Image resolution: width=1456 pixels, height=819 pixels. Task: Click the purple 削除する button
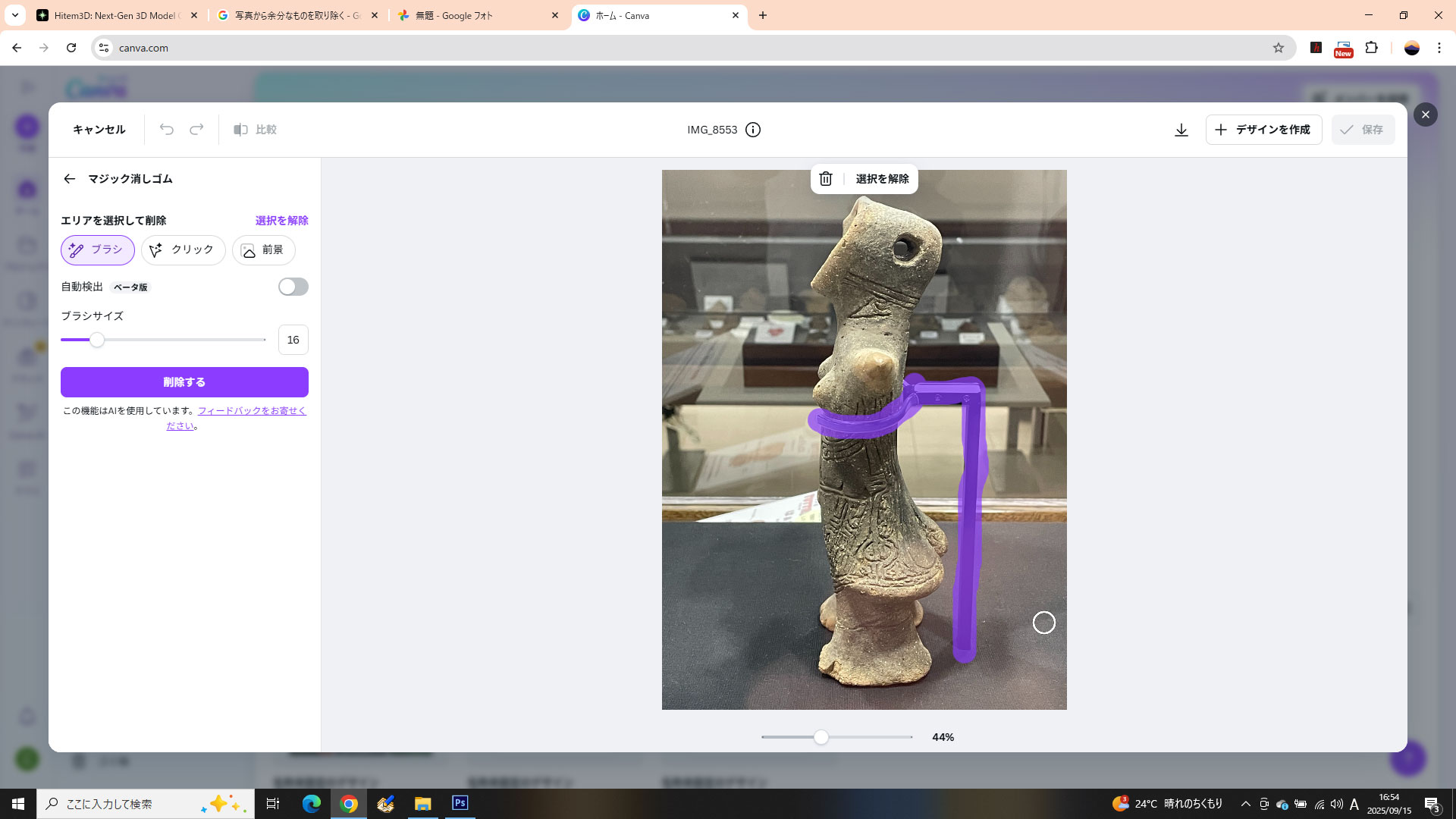(184, 382)
